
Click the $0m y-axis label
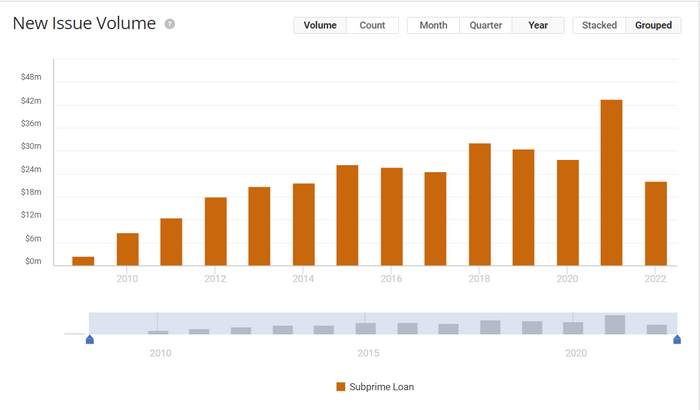[x=33, y=261]
